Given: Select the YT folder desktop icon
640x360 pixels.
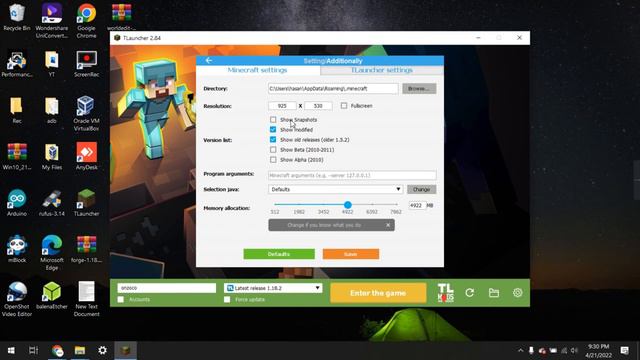Looking at the screenshot, I should 51,64.
